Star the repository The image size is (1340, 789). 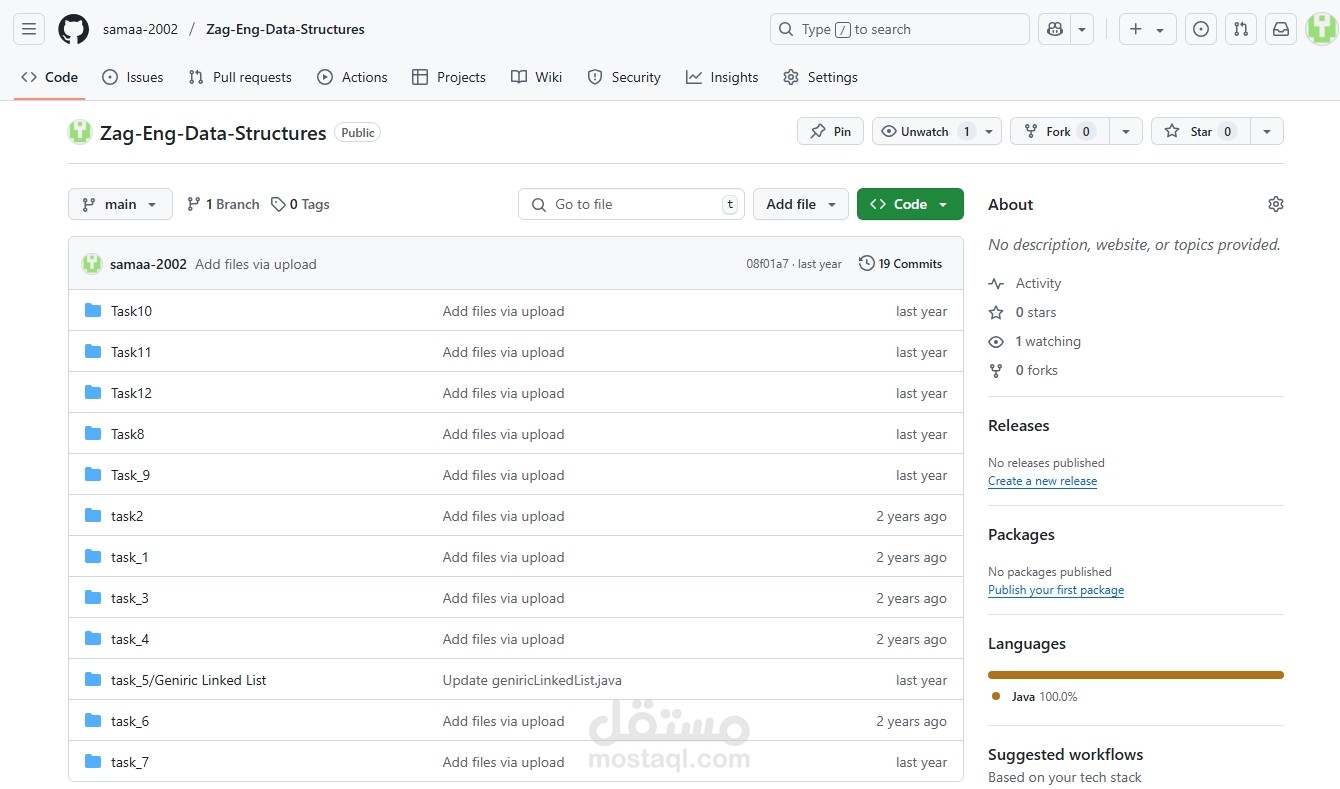[x=1201, y=131]
